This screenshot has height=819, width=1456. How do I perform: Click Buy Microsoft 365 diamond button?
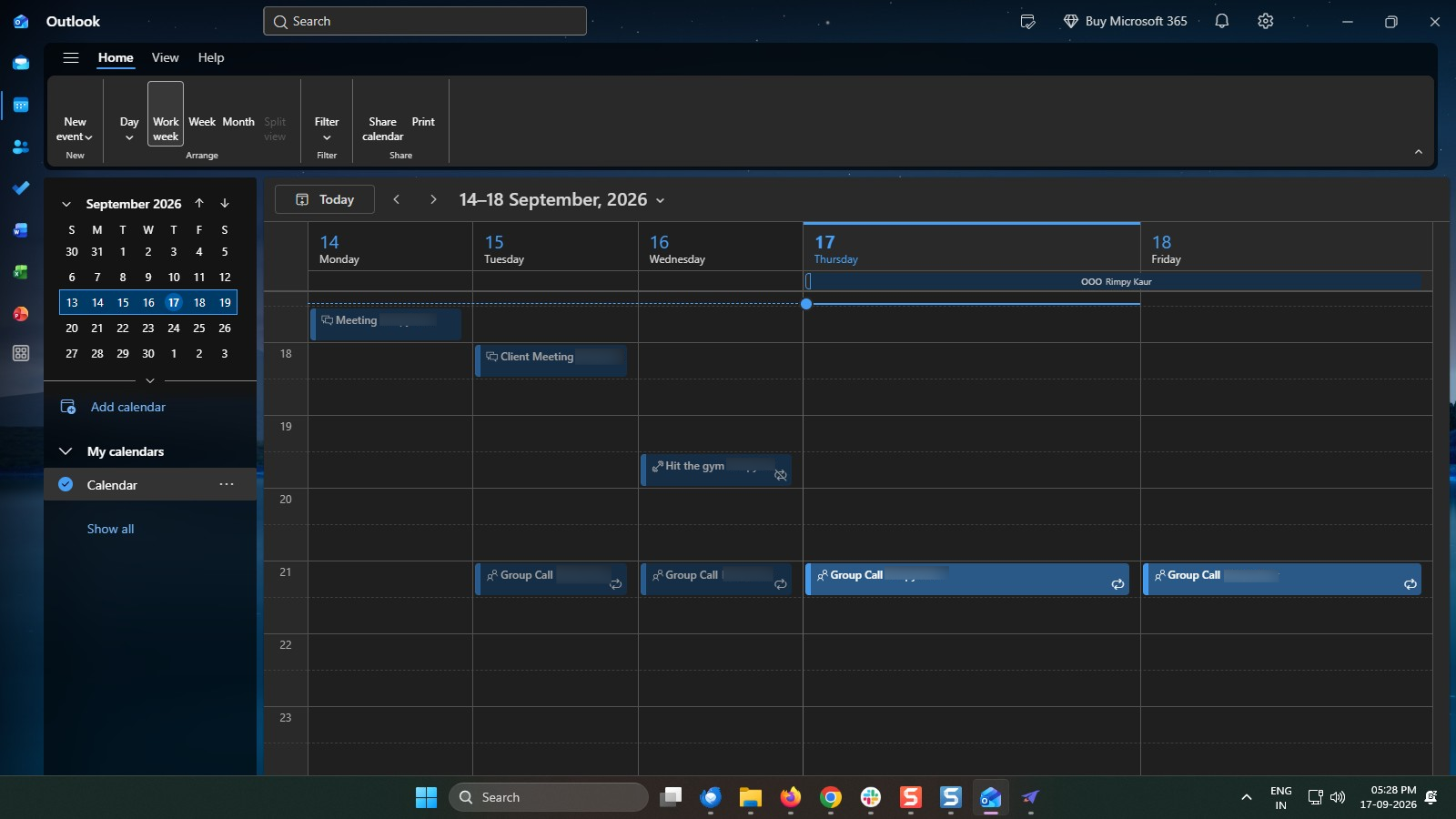[1126, 21]
